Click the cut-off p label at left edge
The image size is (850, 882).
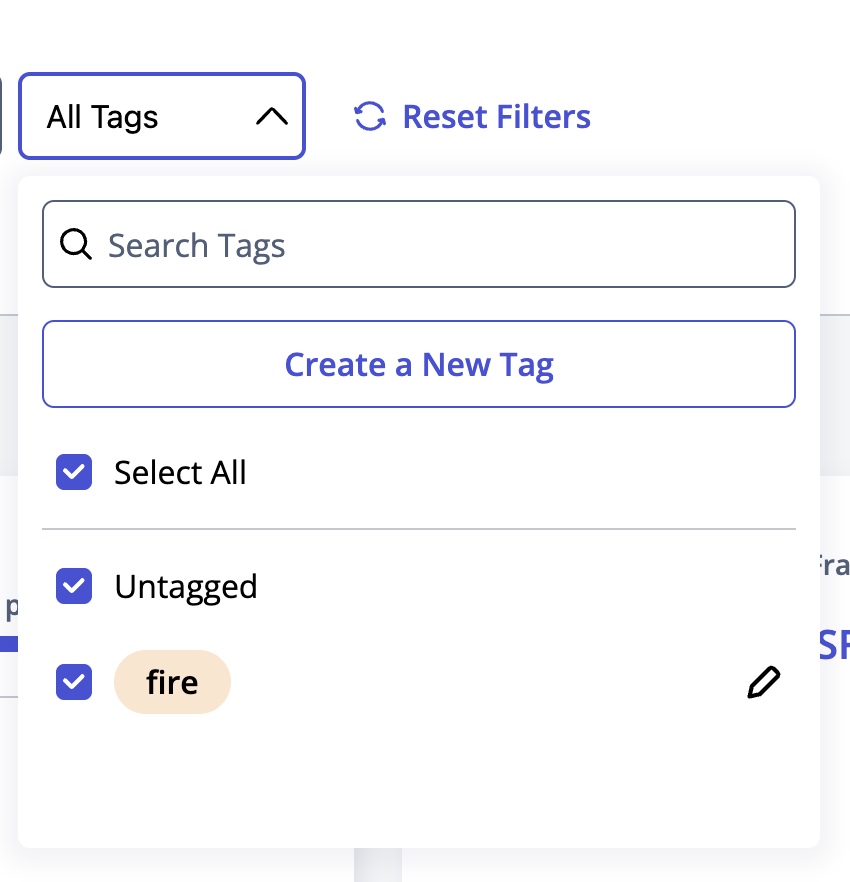coord(11,609)
